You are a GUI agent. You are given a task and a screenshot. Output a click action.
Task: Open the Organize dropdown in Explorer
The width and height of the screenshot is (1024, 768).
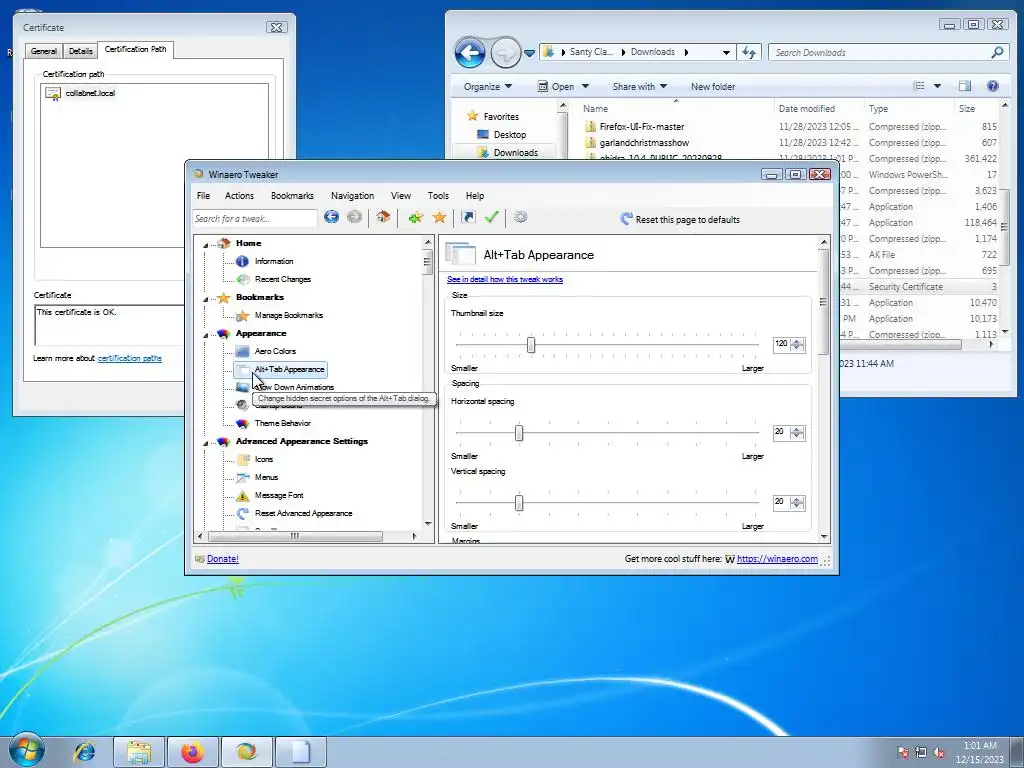(488, 87)
